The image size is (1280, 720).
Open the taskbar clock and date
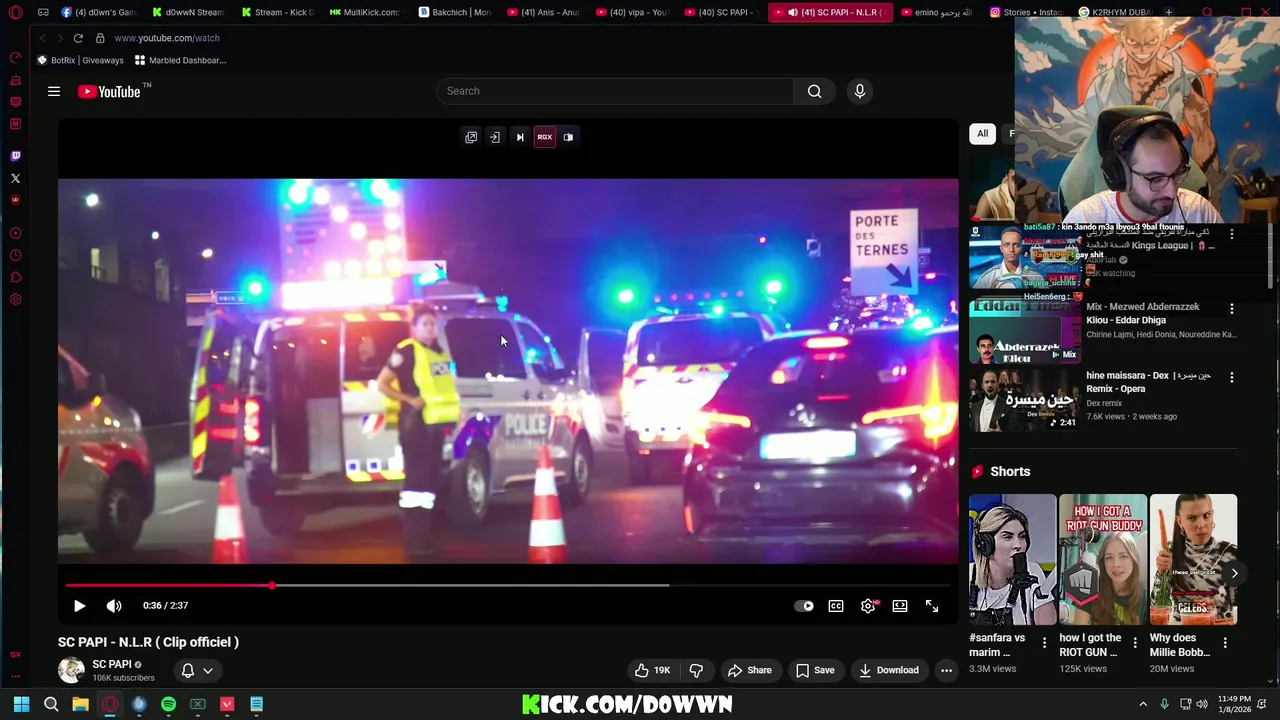click(1234, 704)
